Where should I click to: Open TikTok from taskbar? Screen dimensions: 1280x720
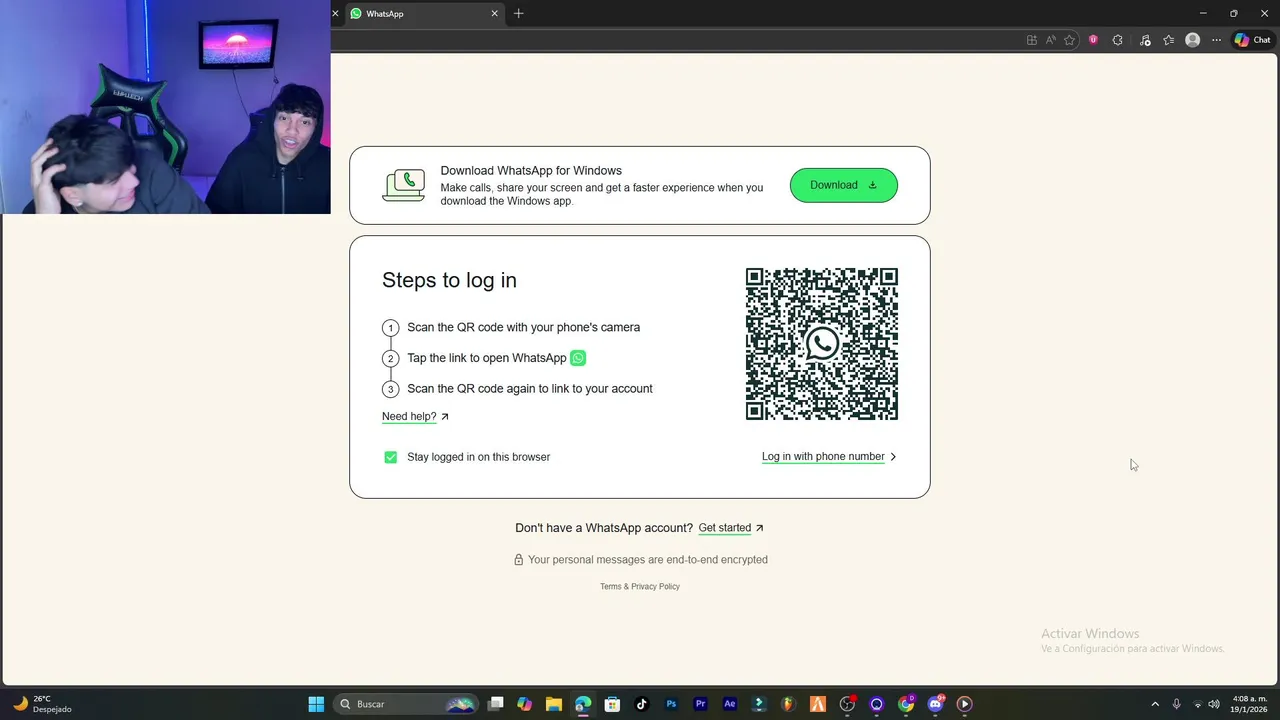pyautogui.click(x=641, y=704)
